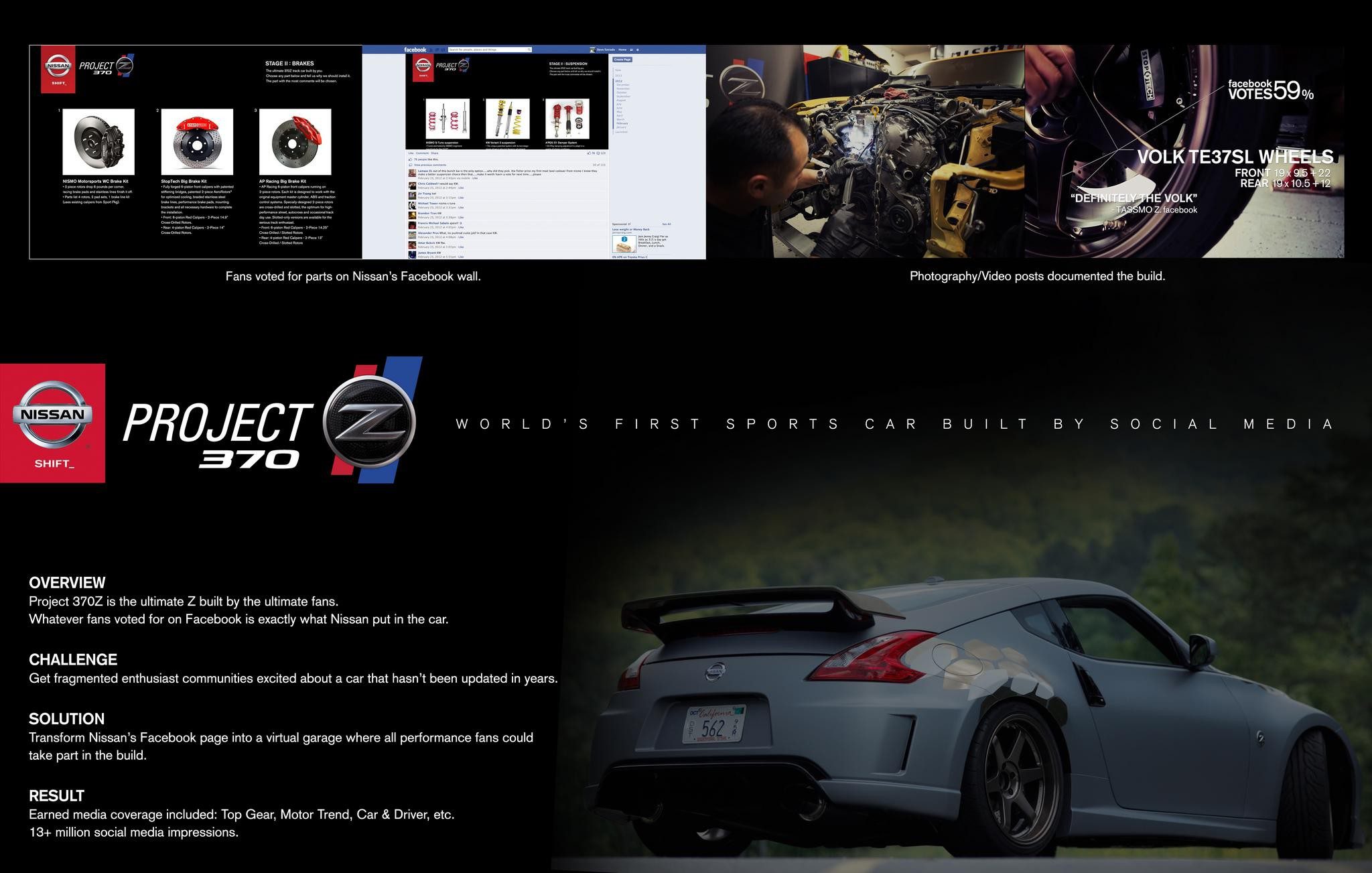Click the SOLUTION heading

coord(66,719)
